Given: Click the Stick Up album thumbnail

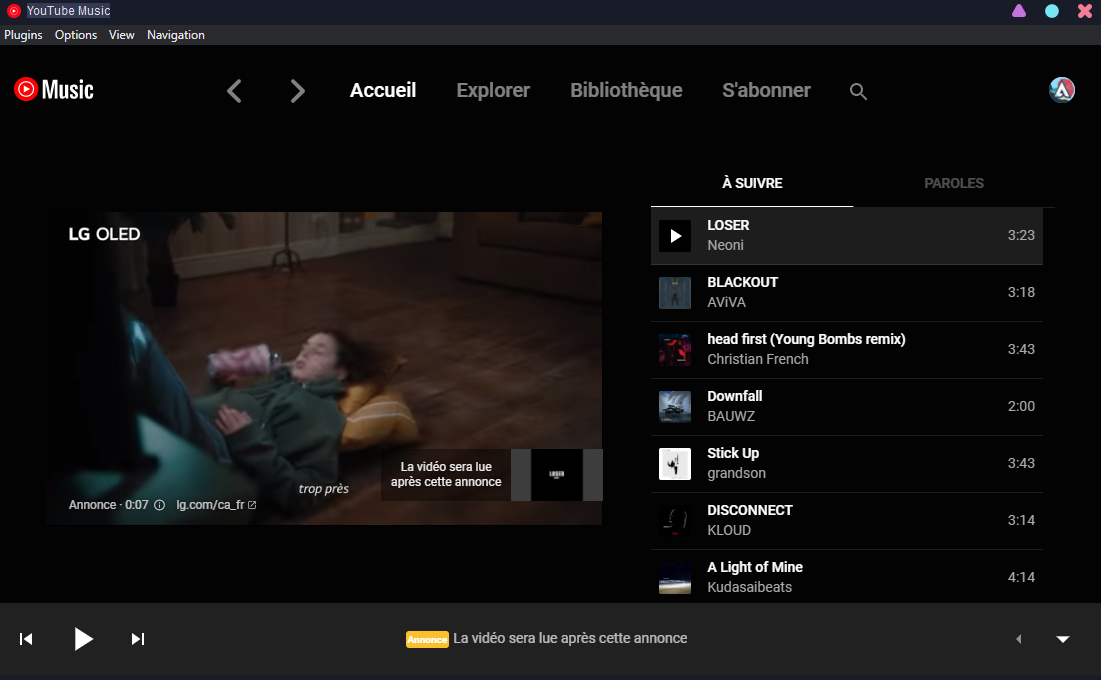Looking at the screenshot, I should coord(675,464).
